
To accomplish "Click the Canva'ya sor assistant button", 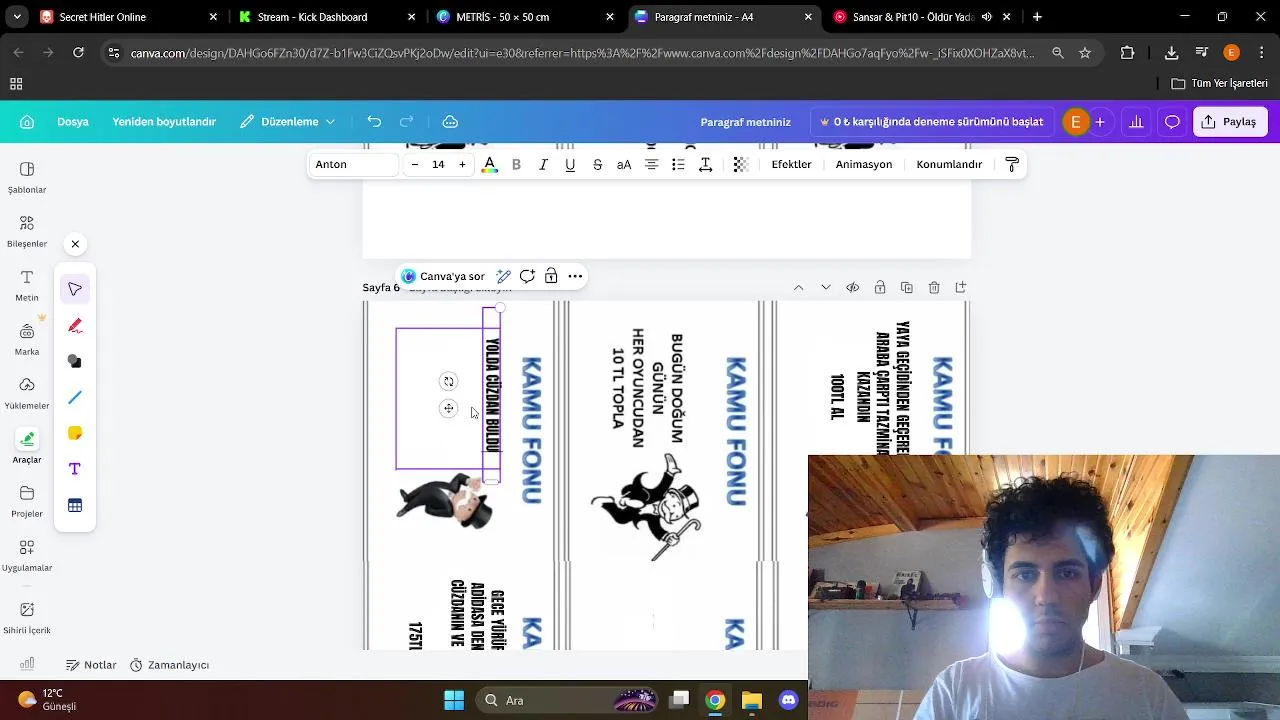I will pos(442,276).
